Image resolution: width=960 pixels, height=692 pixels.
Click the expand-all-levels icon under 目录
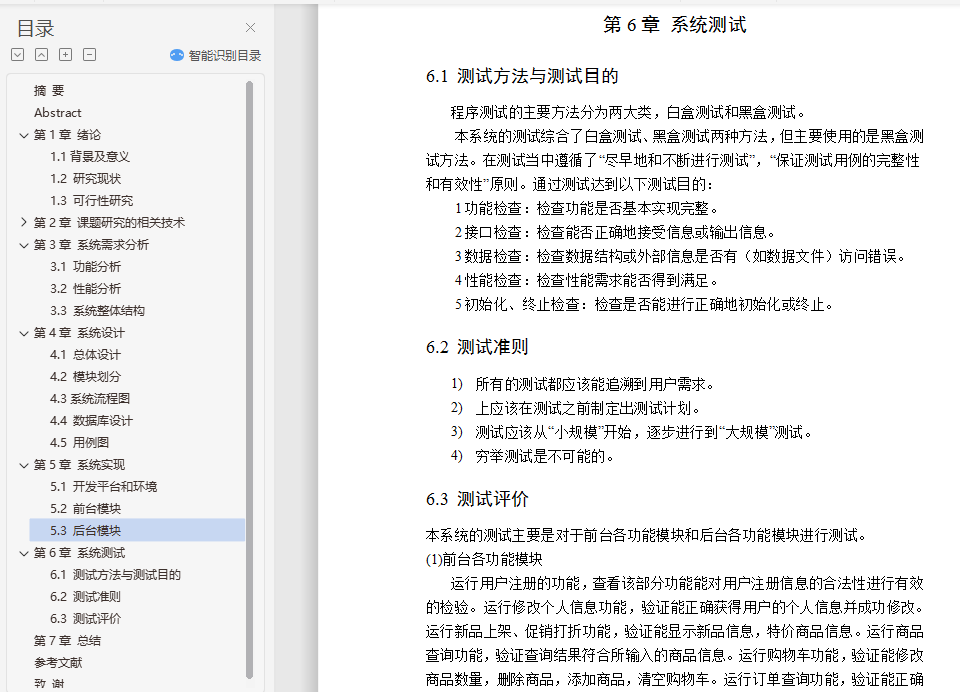(x=18, y=55)
